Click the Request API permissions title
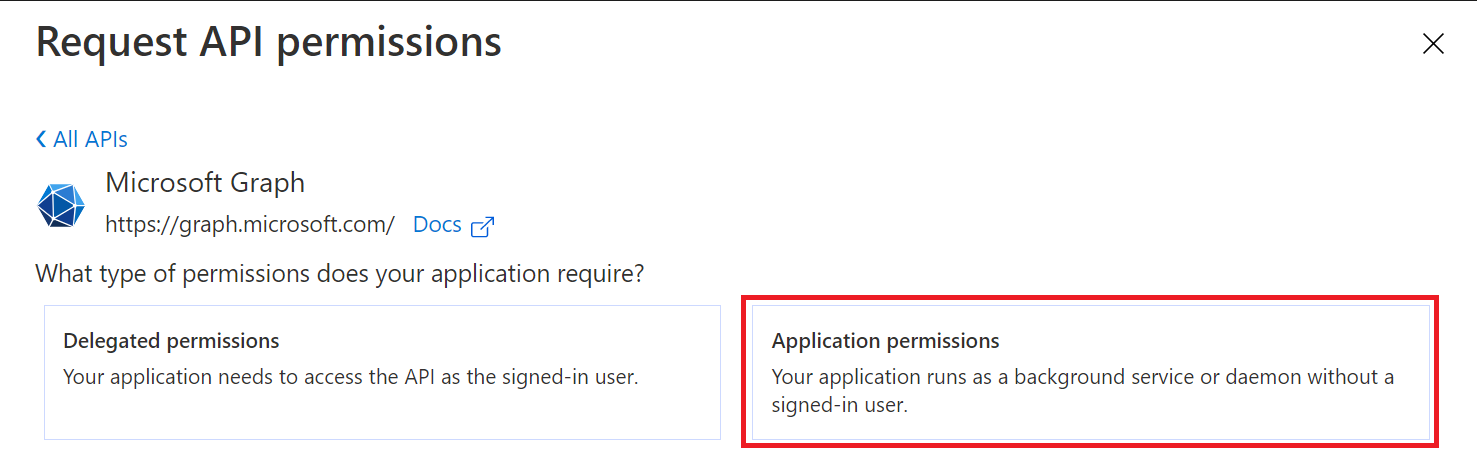The image size is (1477, 462). [269, 43]
